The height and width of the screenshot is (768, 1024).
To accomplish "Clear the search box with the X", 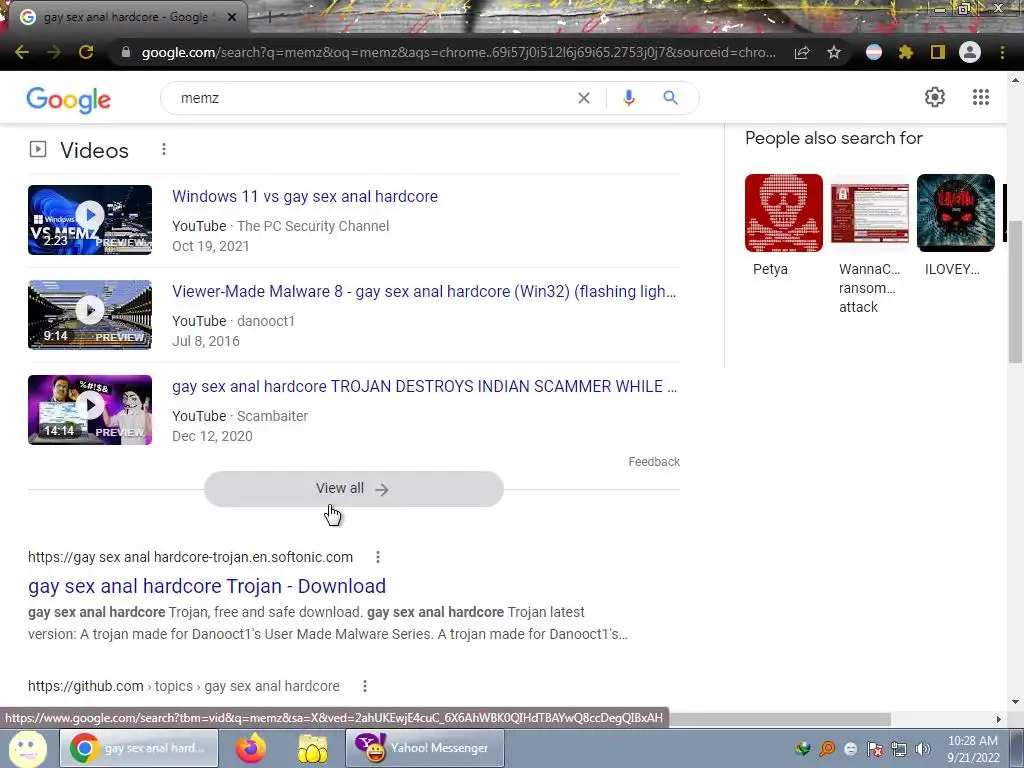I will click(584, 98).
